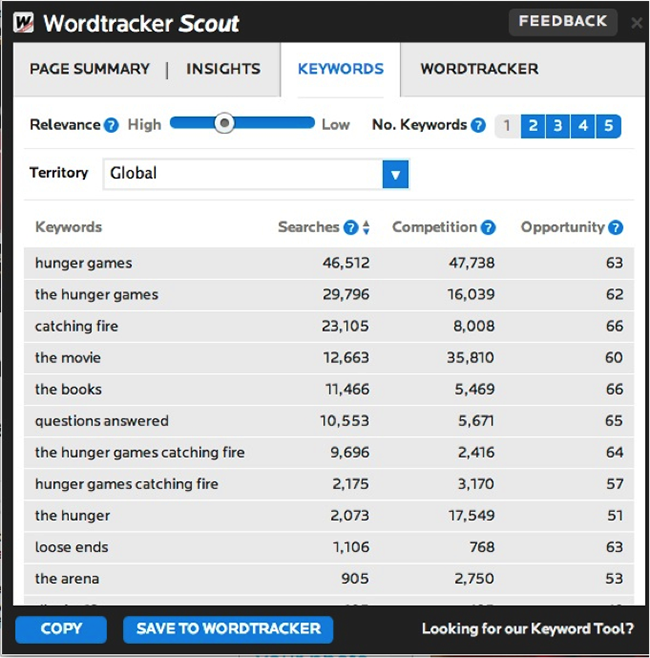Select the Keywords tab

click(341, 69)
